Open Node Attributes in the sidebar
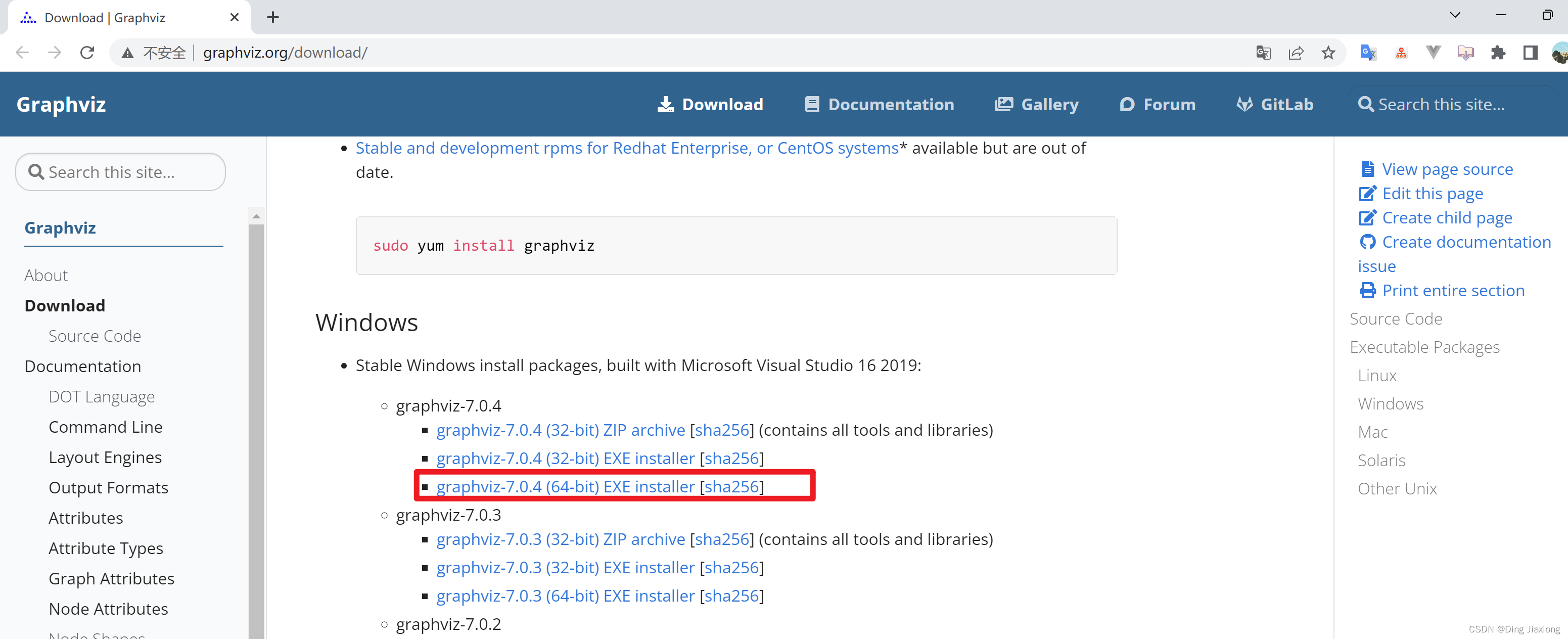 coord(108,609)
